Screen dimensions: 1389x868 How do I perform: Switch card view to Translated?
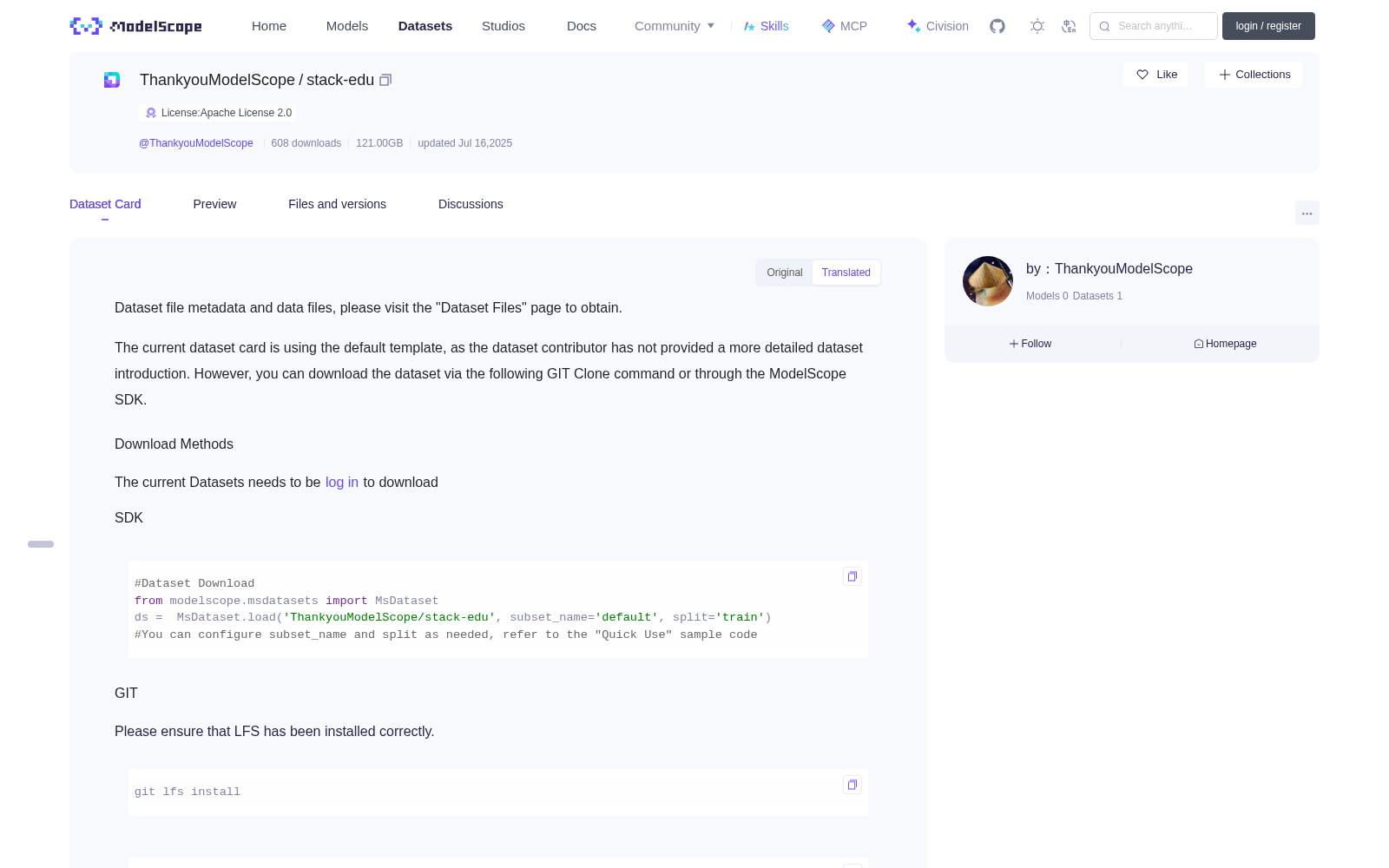tap(846, 273)
